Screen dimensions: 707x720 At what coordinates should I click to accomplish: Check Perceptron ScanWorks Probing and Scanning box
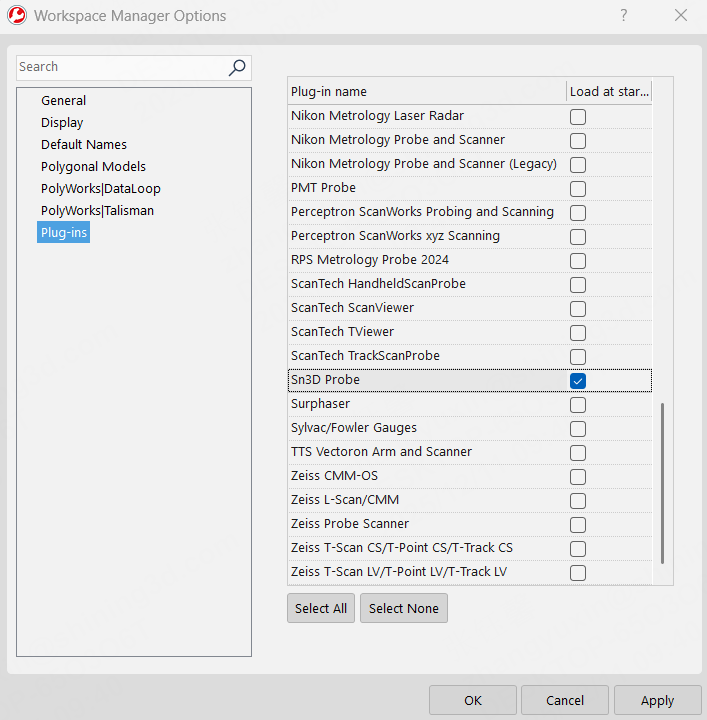578,213
